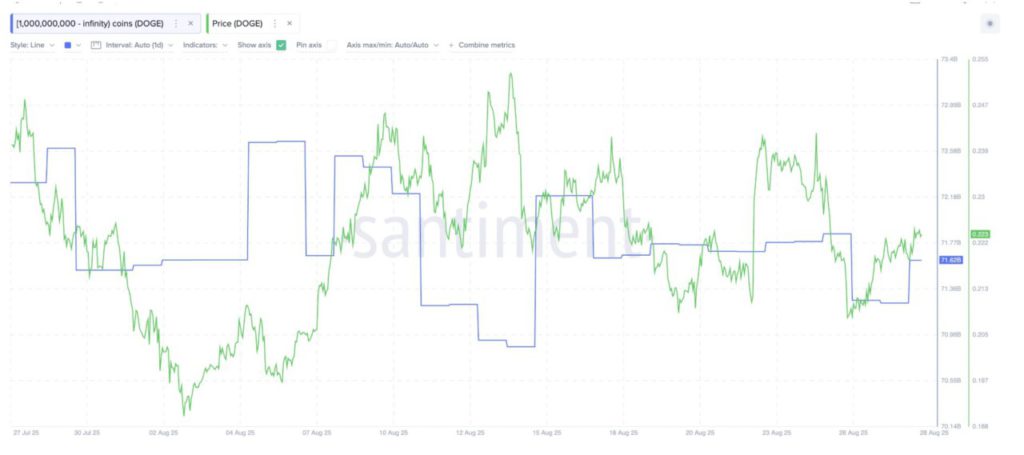Enable the Pin axis checkbox

[331, 45]
